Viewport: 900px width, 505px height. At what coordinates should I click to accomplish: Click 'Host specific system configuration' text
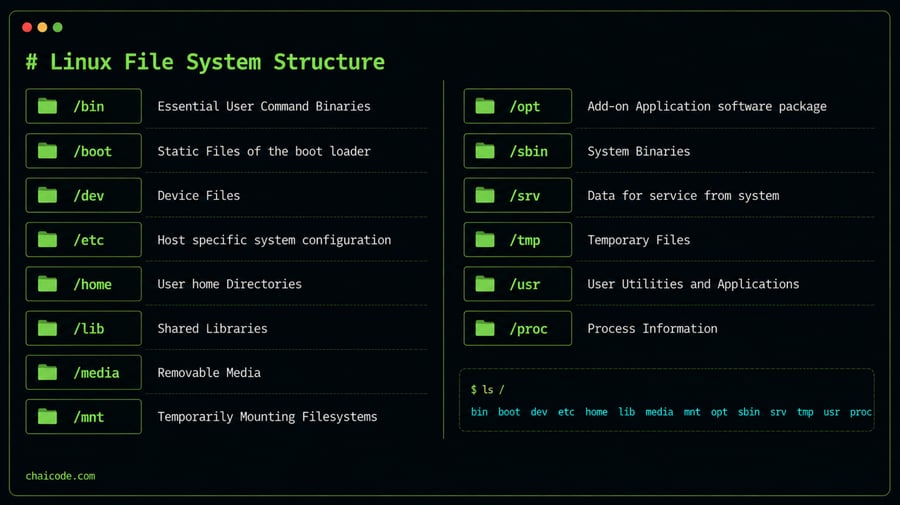[274, 240]
